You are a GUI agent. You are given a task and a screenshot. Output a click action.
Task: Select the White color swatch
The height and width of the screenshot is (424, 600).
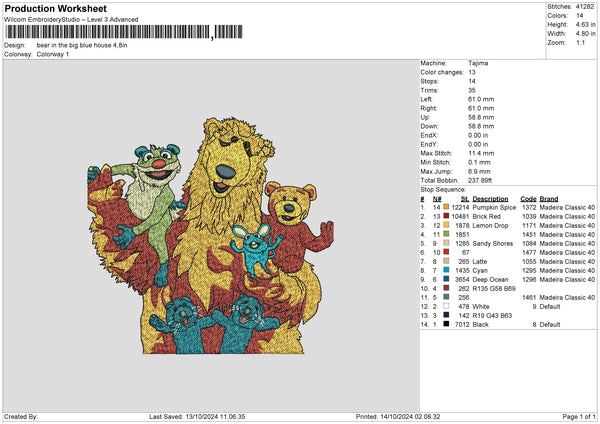click(446, 306)
